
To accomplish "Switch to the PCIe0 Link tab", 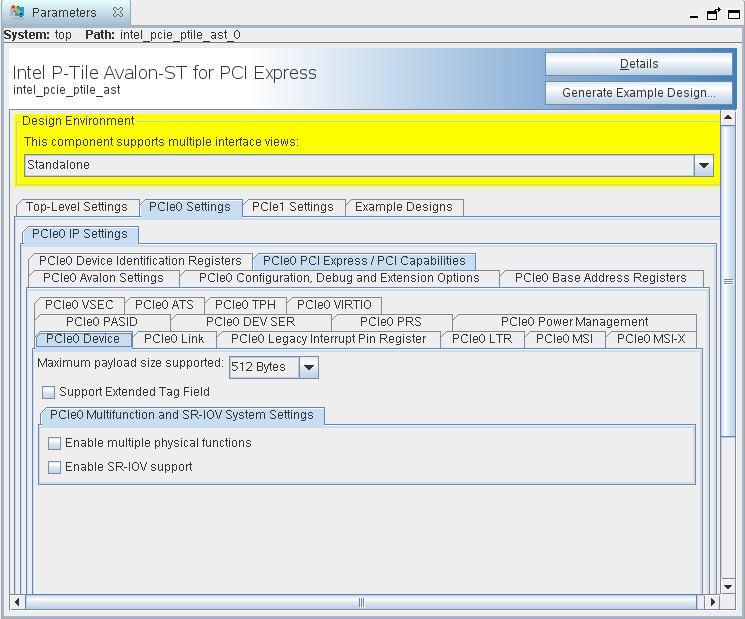I will click(x=174, y=339).
